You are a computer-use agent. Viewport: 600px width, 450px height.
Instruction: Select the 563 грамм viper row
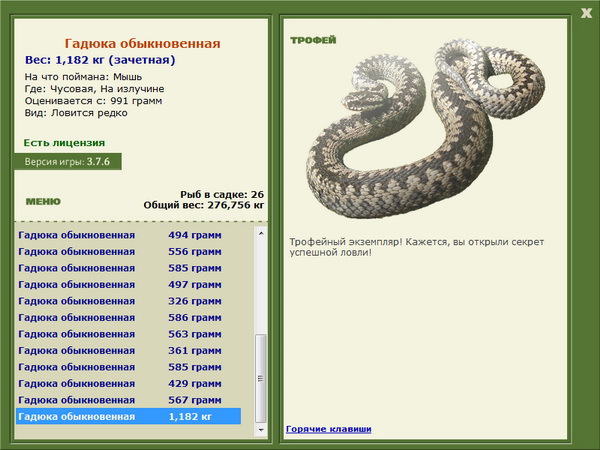[129, 334]
